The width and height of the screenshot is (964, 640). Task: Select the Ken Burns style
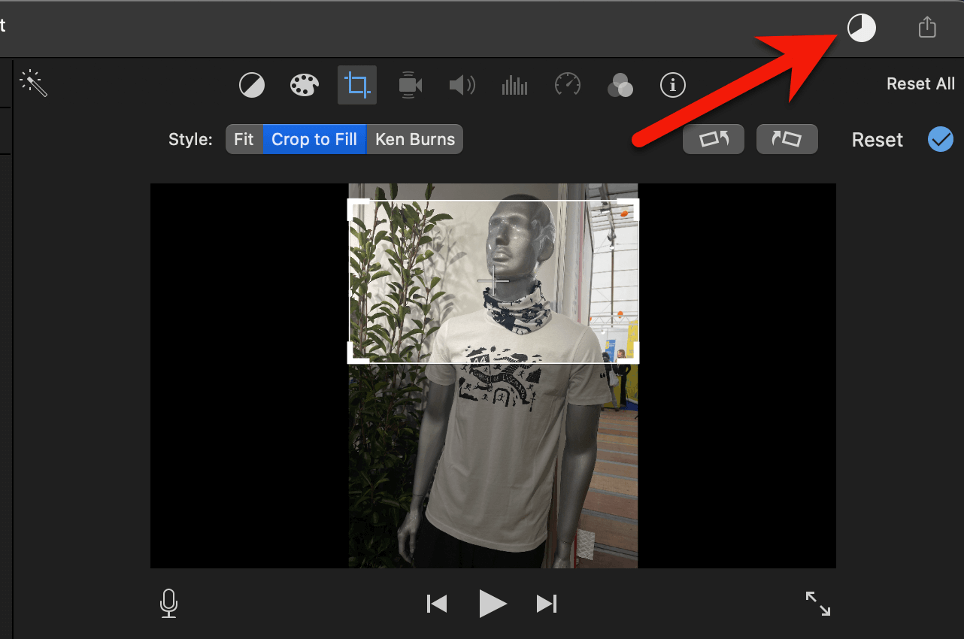415,139
